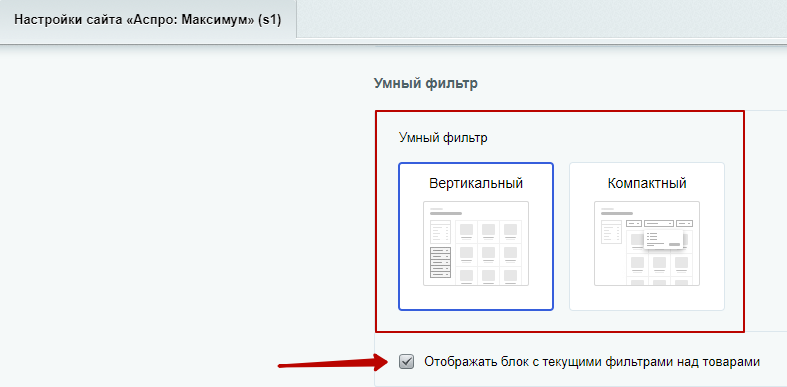Screen dimensions: 787x387
Task: Click the bold Умный фильтр section heading
Action: pos(426,83)
